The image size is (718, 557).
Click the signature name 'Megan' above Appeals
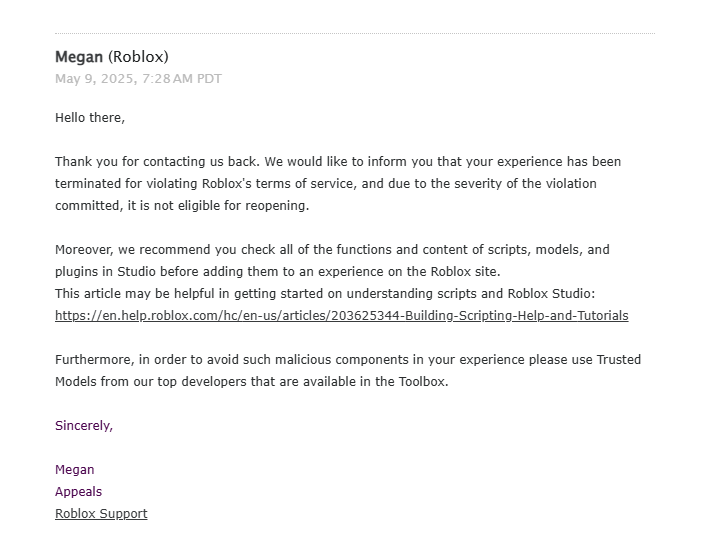[x=75, y=470]
